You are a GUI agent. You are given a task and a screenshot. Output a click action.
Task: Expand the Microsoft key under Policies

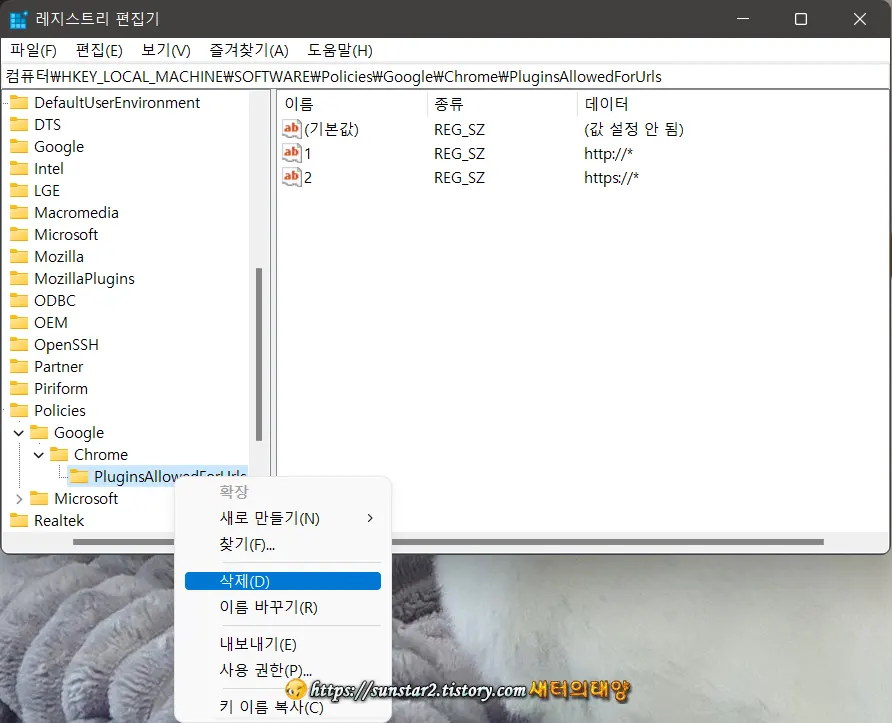[x=19, y=499]
